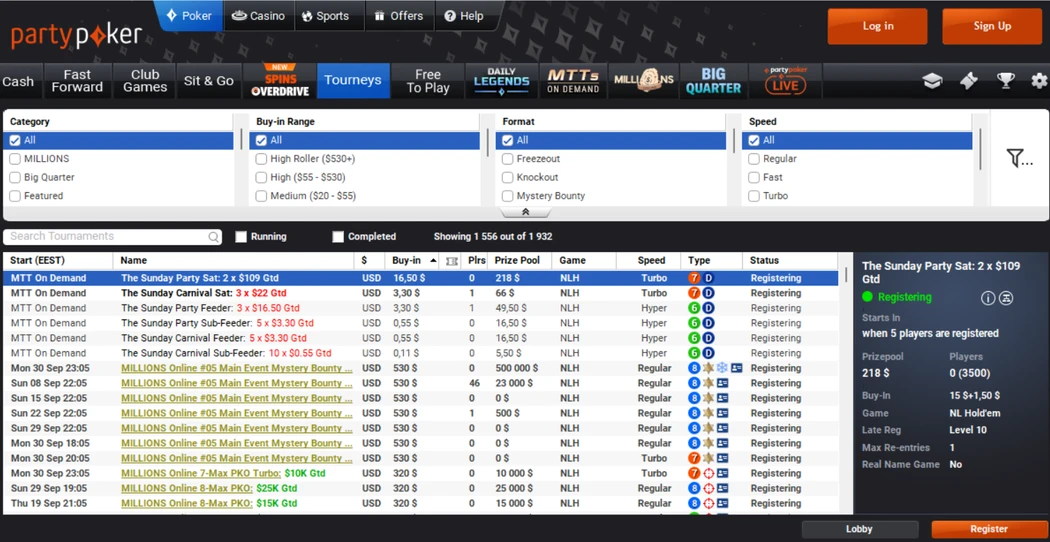
Task: Click the 8-max icon in Sun 22 Sep row
Action: 694,413
